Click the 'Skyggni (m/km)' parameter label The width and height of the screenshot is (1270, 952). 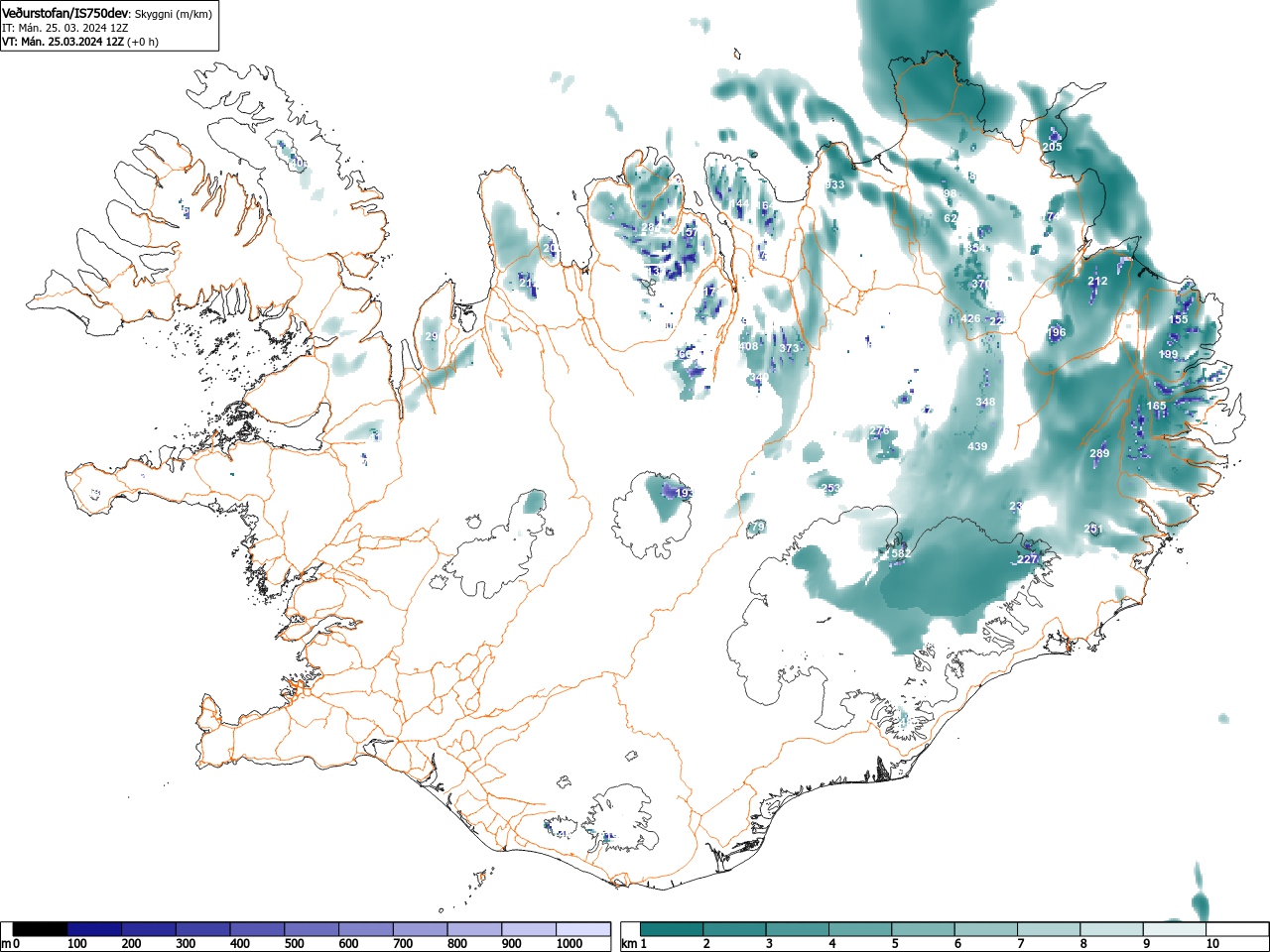pos(174,14)
